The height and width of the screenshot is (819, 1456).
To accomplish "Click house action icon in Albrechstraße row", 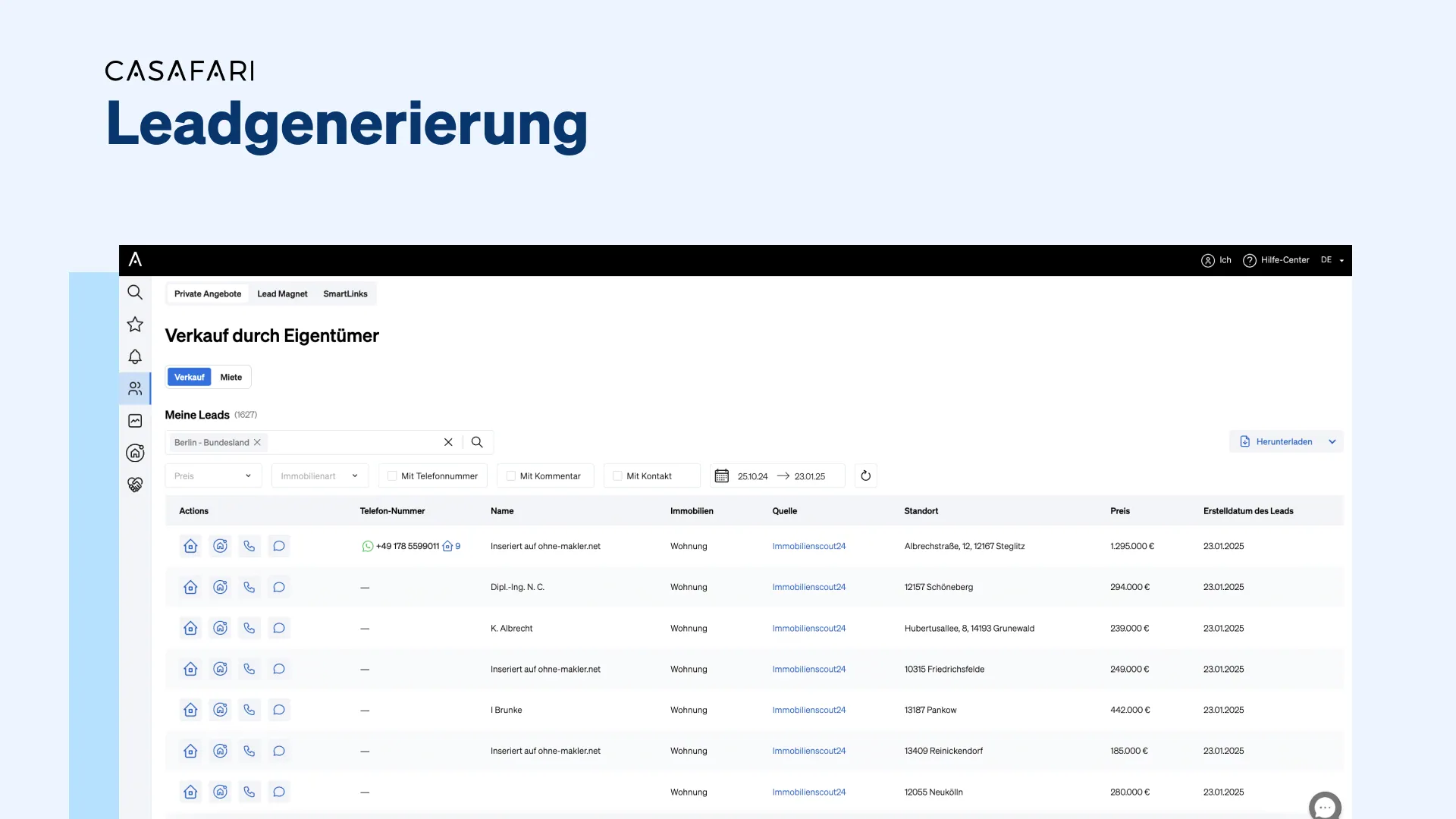I will [190, 546].
